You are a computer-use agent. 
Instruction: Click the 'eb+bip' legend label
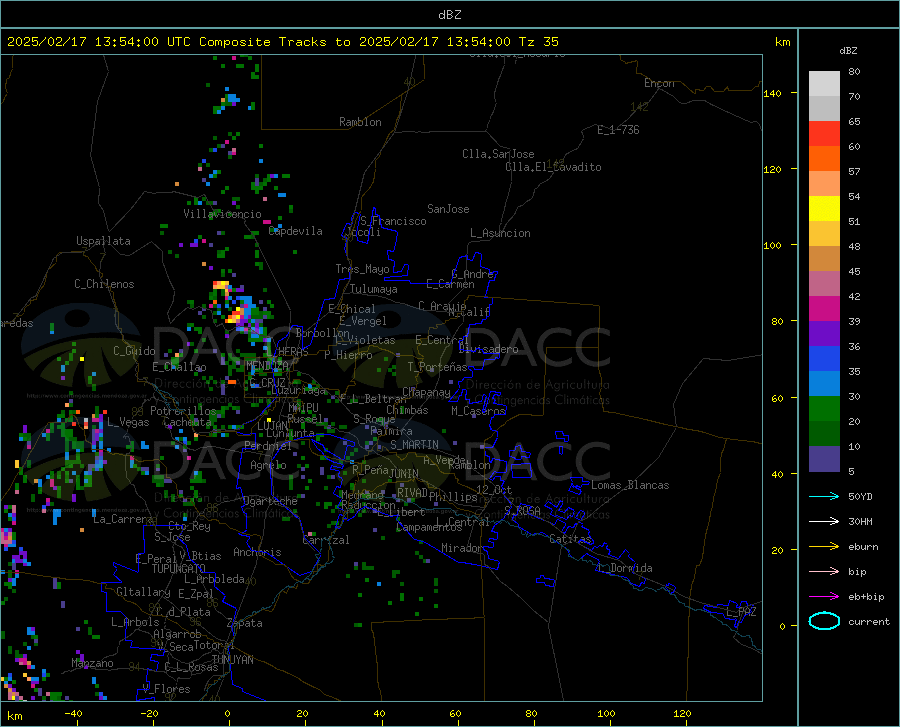click(x=866, y=597)
